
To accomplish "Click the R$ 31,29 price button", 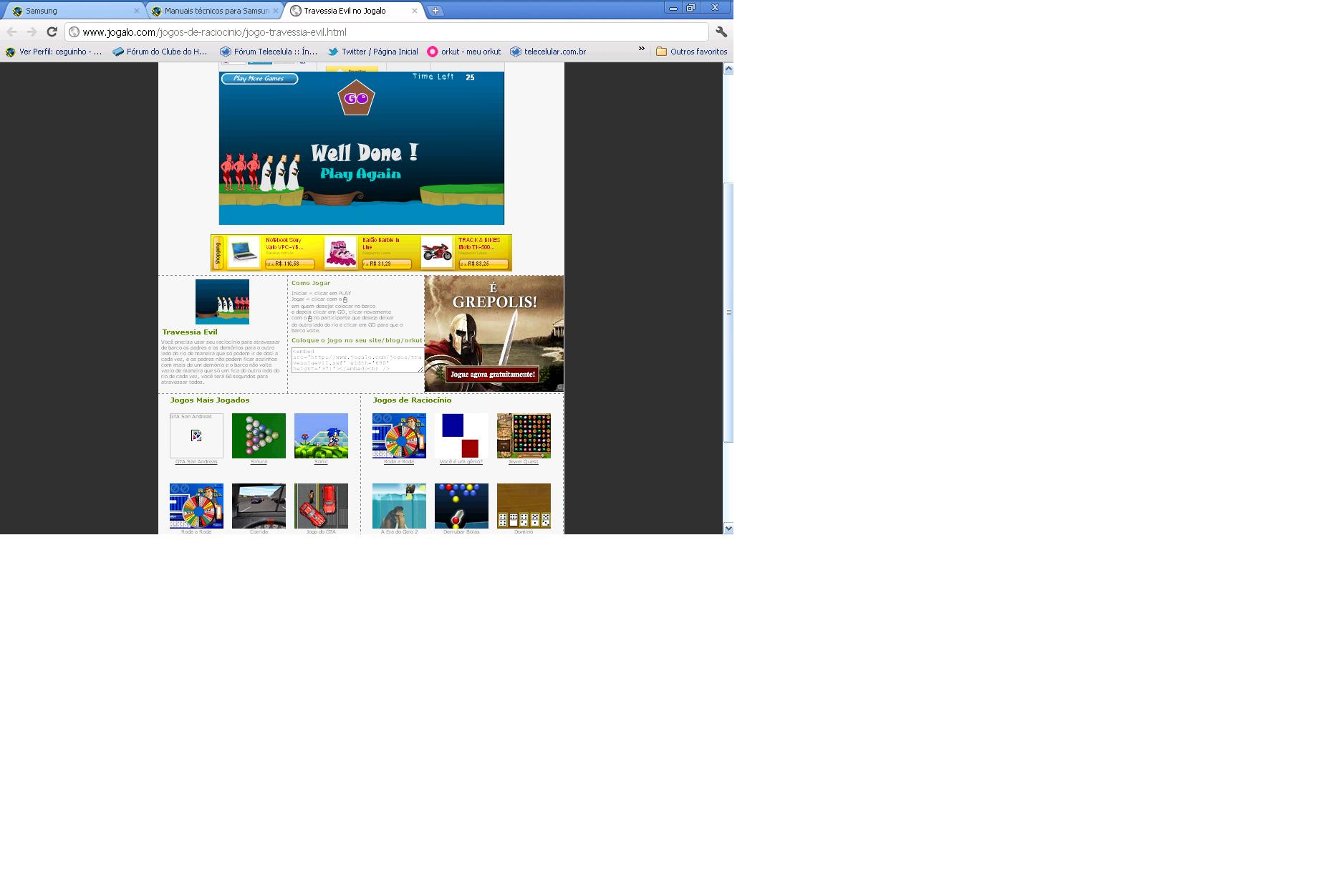I will 386,264.
